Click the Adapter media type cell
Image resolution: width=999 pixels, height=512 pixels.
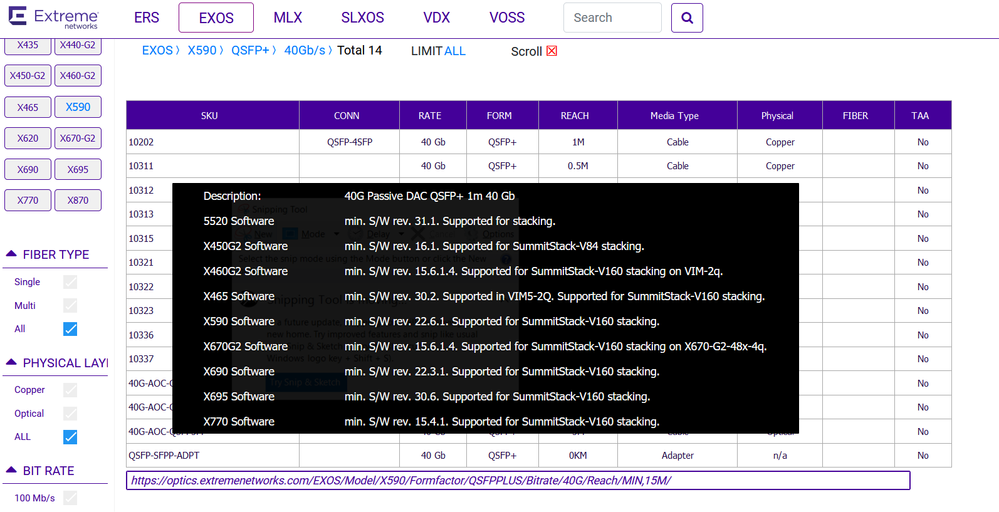(x=678, y=455)
